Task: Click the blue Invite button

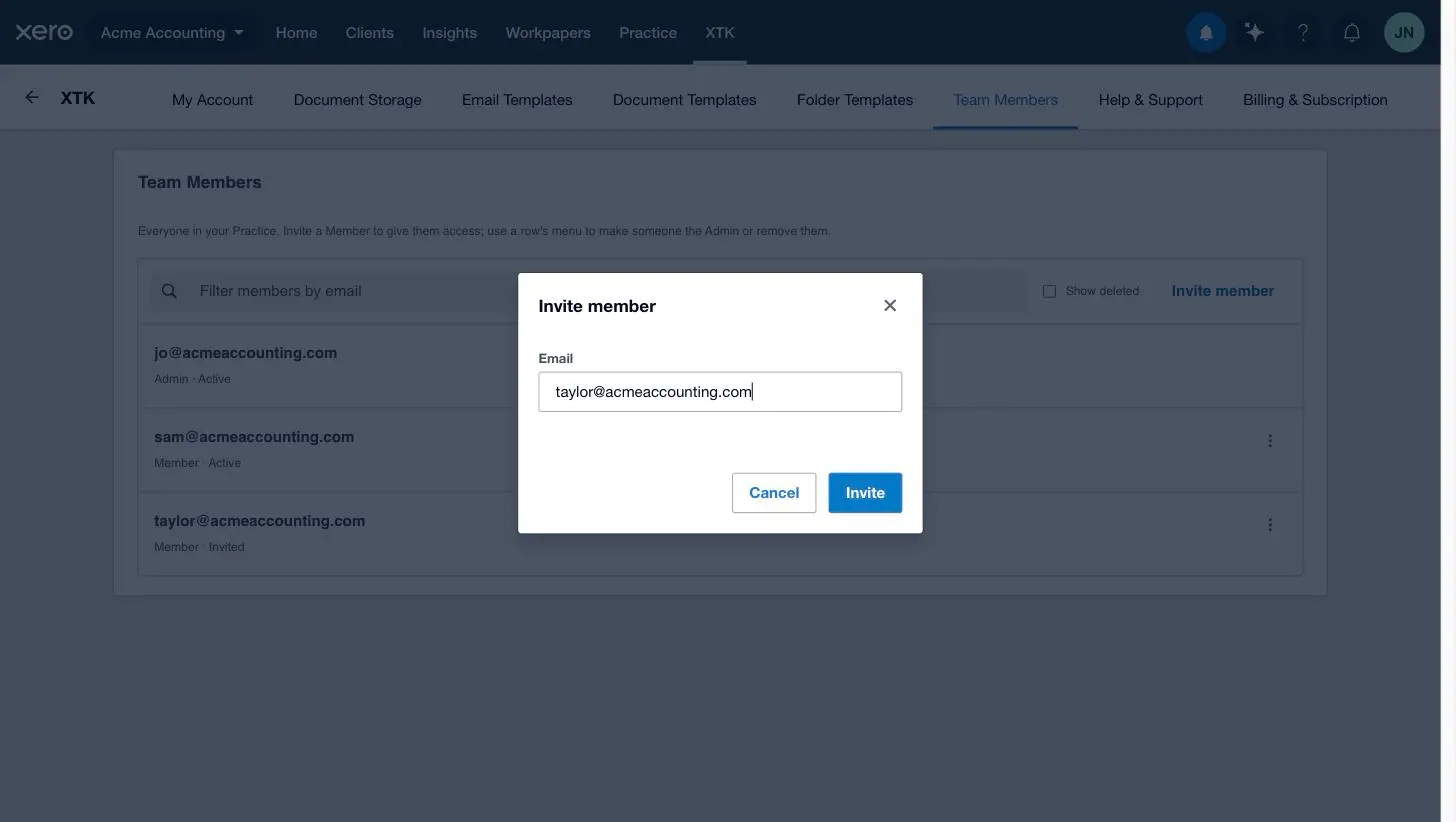Action: 865,493
